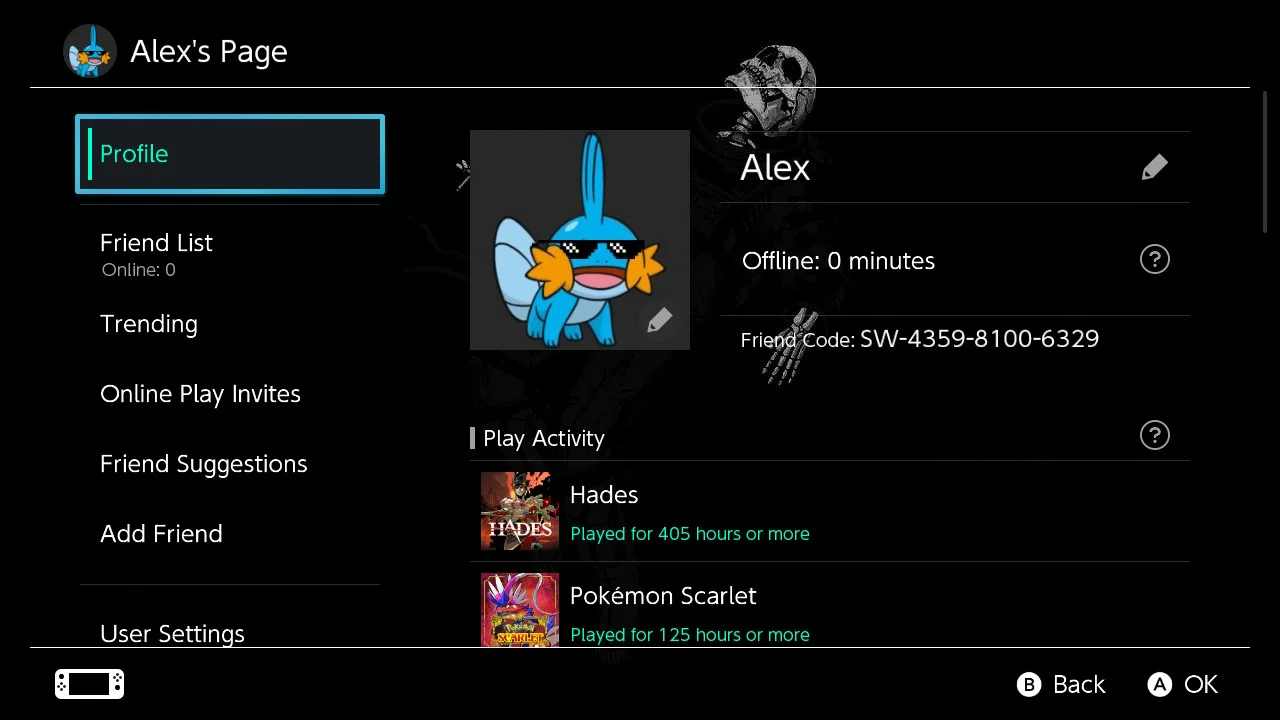Open help for Play Activity
1280x720 pixels.
(x=1154, y=435)
